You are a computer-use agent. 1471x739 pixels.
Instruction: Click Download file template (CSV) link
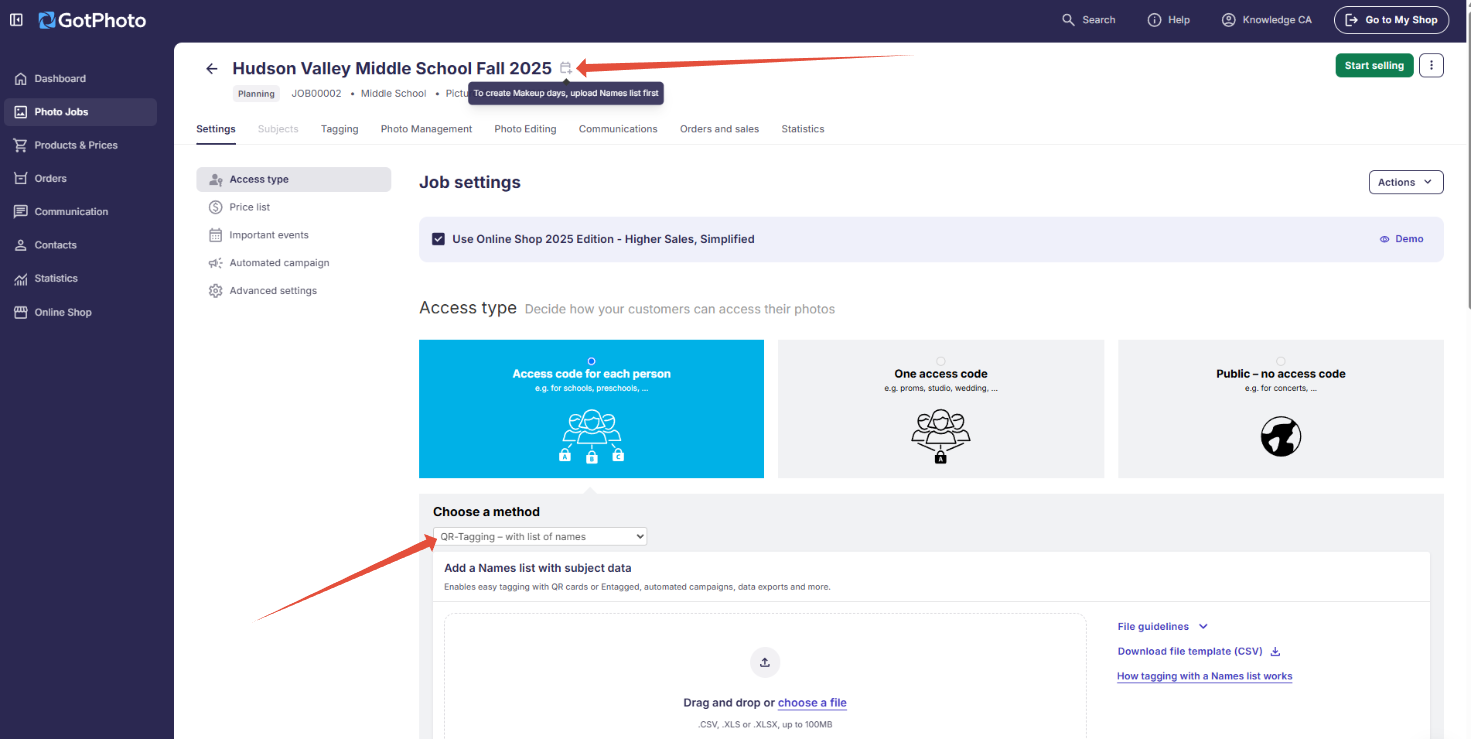click(1190, 652)
